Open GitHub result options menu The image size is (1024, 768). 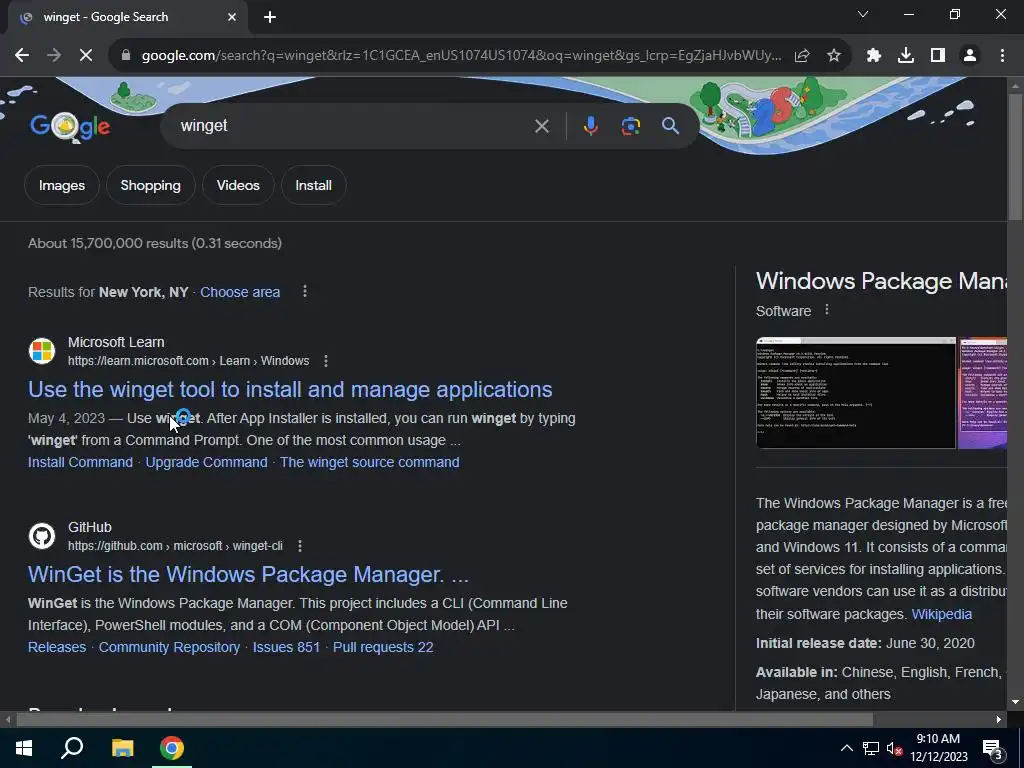(x=300, y=545)
